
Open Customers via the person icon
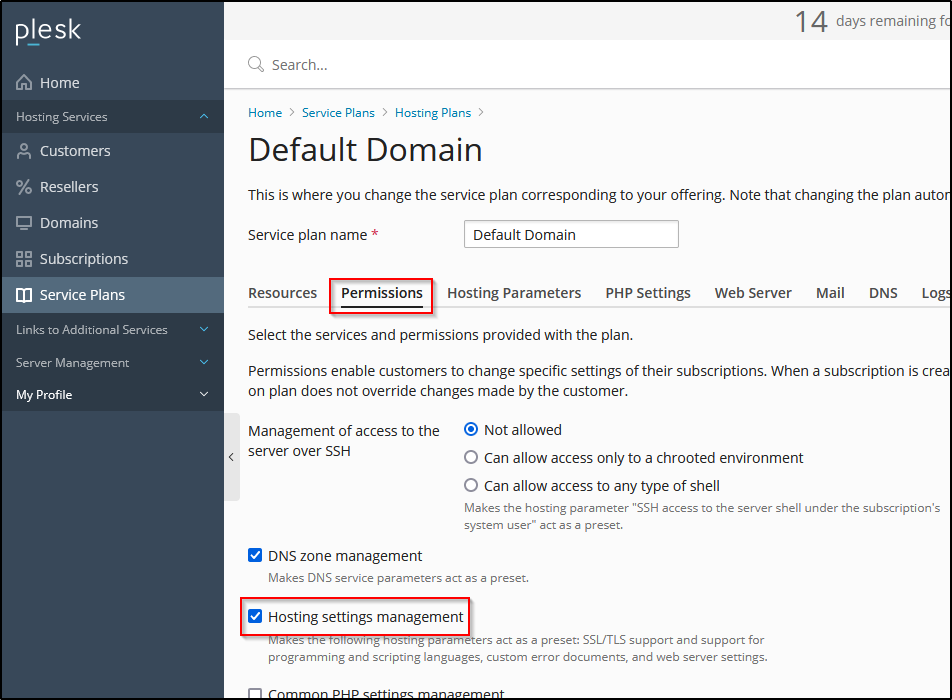[x=24, y=151]
